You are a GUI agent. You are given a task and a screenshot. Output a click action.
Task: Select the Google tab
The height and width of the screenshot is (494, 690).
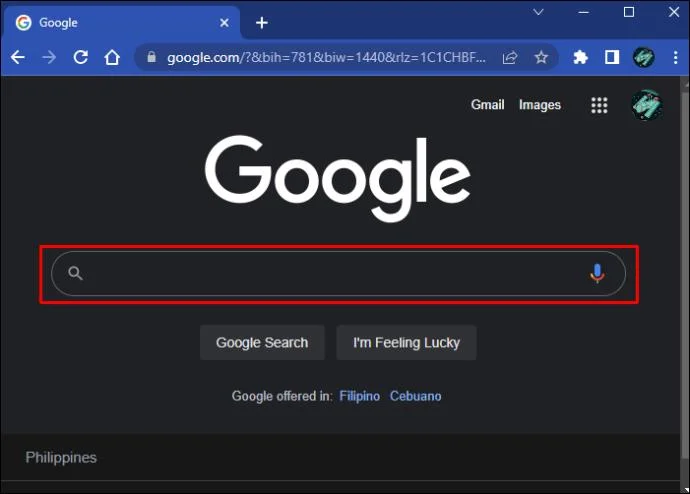coord(121,22)
